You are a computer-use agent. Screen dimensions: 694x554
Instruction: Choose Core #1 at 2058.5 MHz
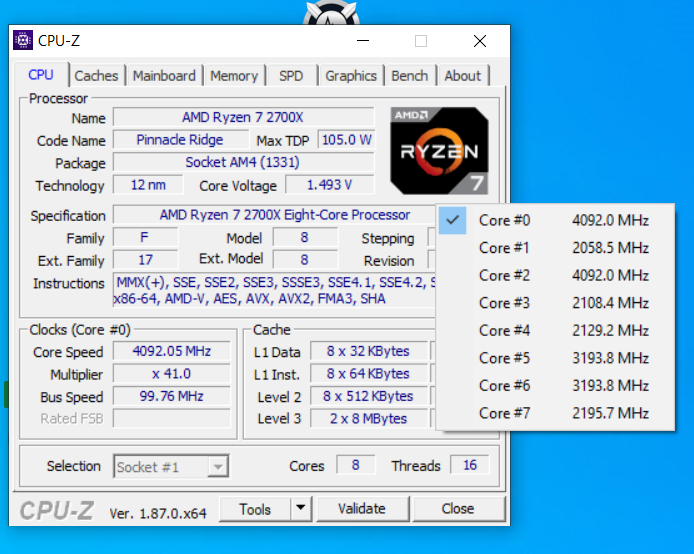(555, 248)
